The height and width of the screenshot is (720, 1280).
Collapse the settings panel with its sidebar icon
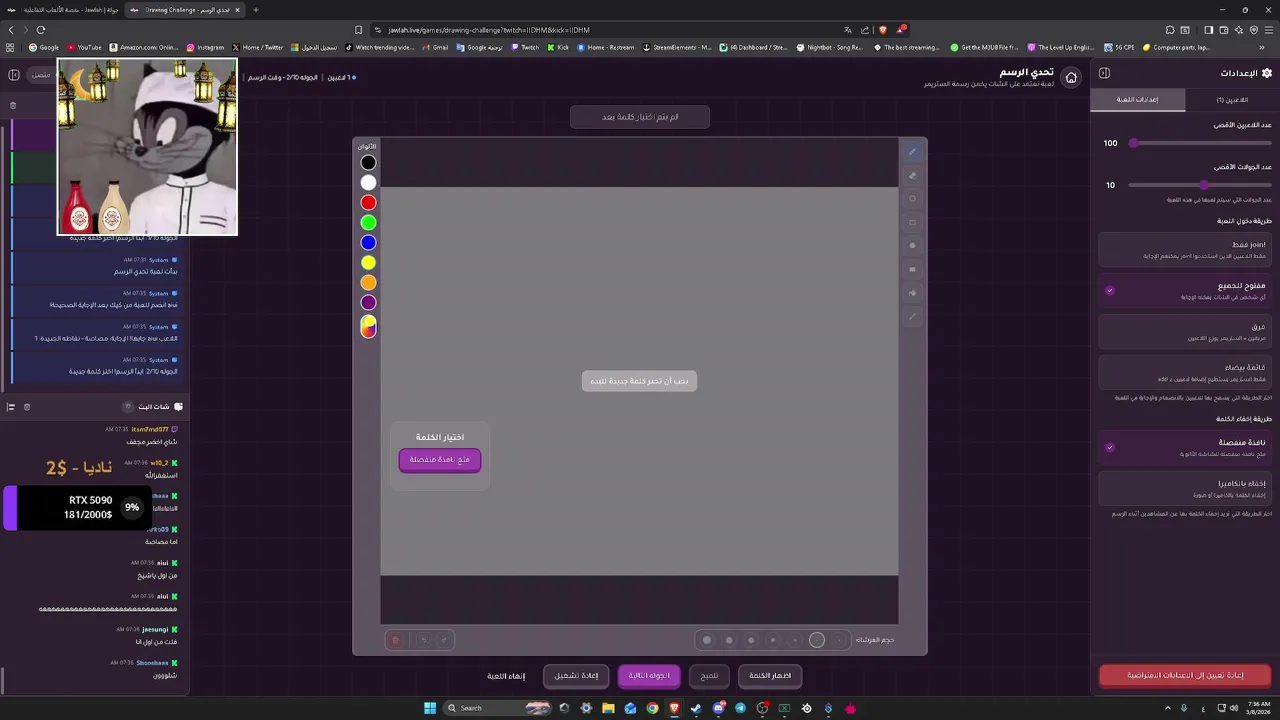coord(1104,73)
